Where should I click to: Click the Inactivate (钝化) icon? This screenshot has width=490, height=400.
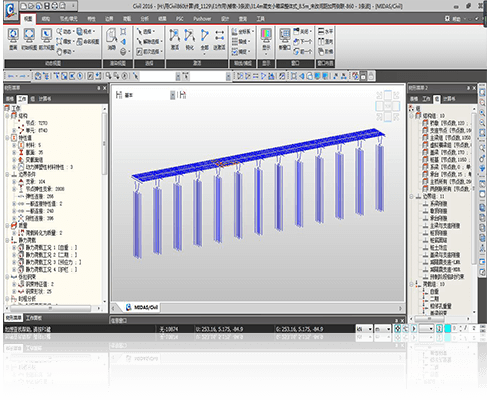[189, 35]
